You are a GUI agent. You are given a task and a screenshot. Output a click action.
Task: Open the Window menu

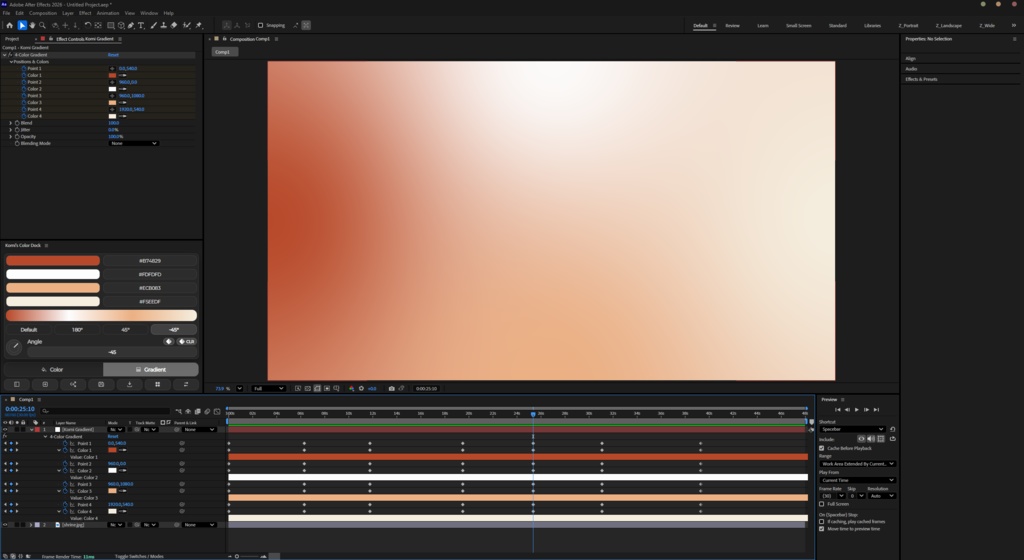click(x=149, y=13)
